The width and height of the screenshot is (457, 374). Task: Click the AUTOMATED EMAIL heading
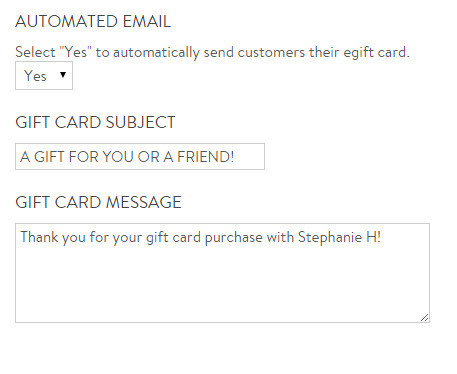coord(93,21)
